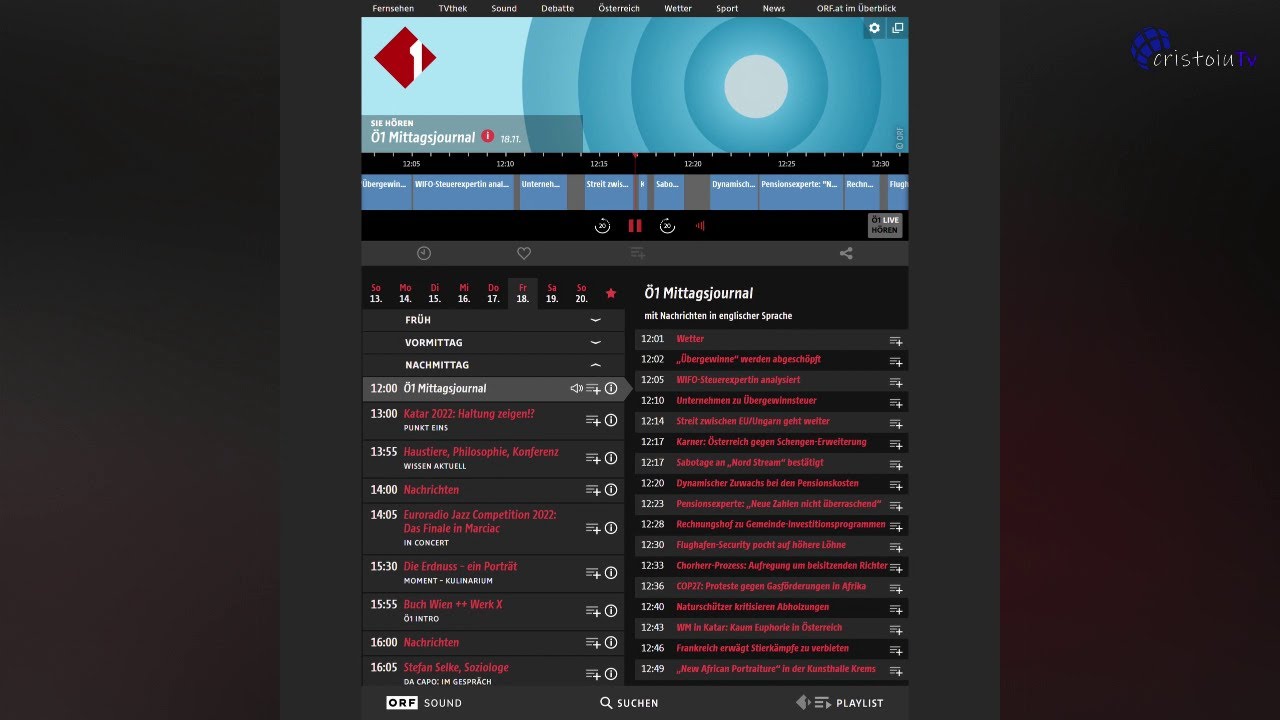The height and width of the screenshot is (720, 1280).
Task: Collapse the NACHMITTAG section
Action: click(493, 365)
